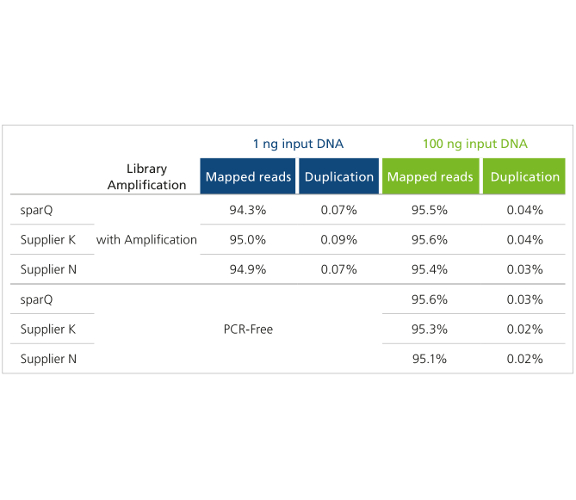Select the last Supplier N row label
576x500 pixels.
pos(48,359)
